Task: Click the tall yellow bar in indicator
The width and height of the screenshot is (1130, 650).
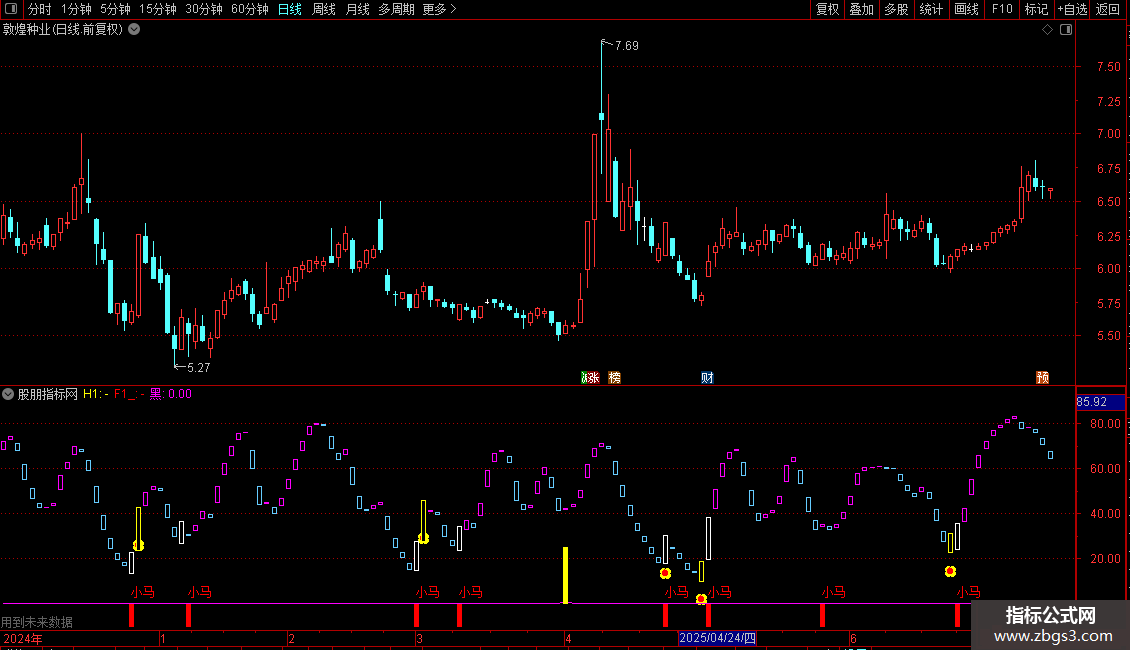Action: pyautogui.click(x=566, y=575)
